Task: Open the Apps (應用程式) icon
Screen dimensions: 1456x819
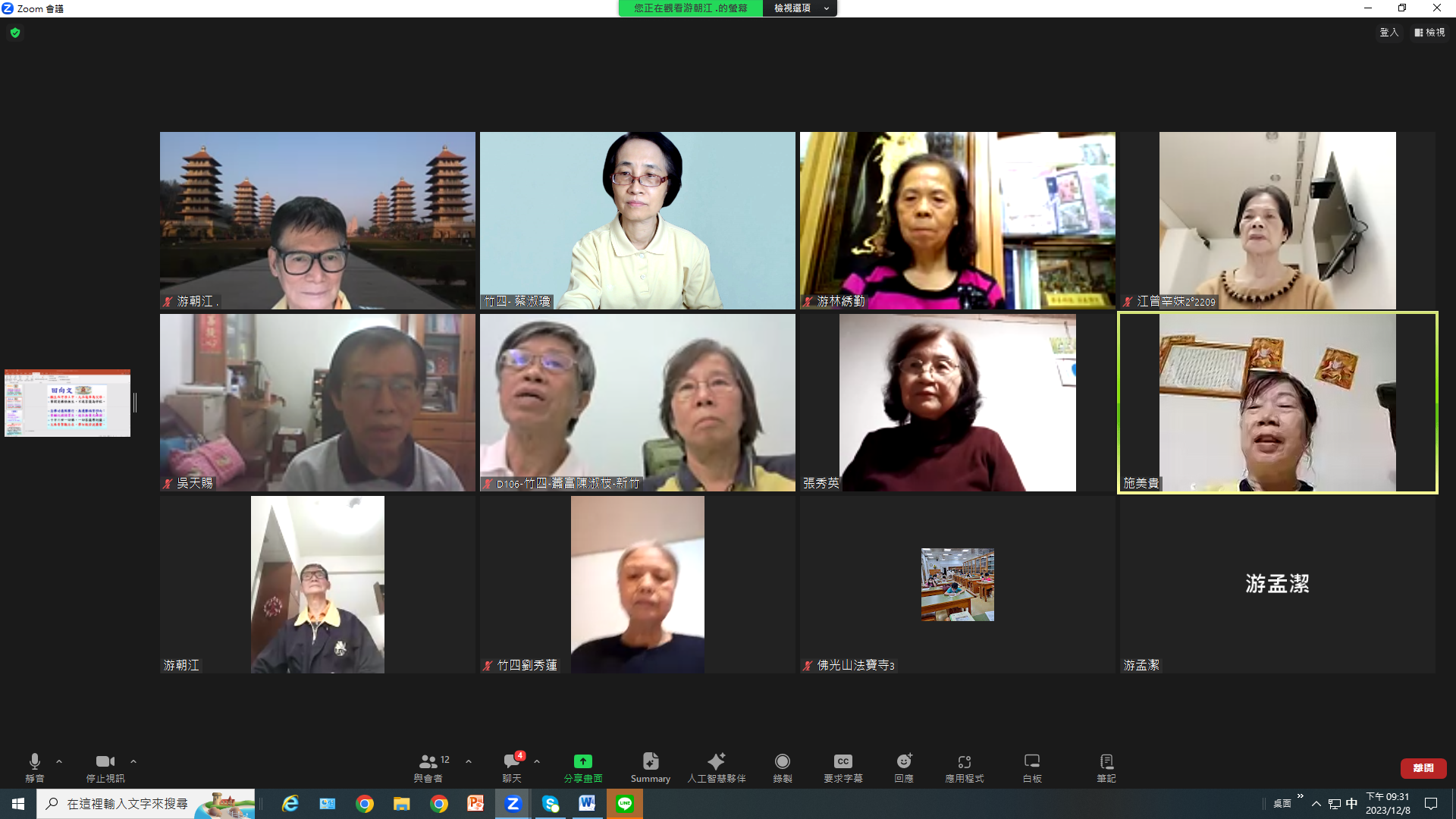Action: point(964,762)
